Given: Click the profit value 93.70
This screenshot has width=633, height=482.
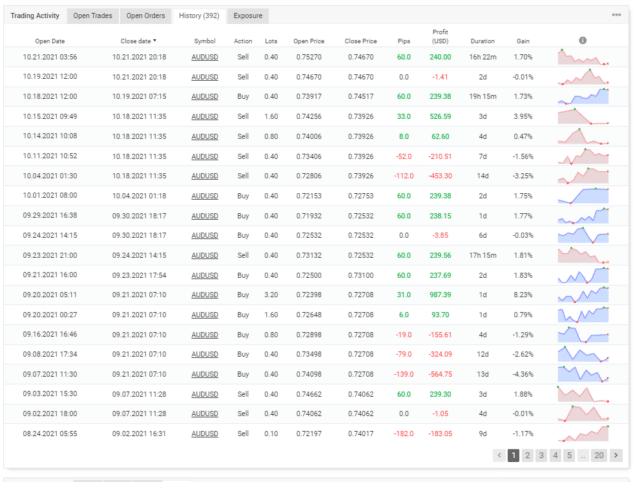Looking at the screenshot, I should (440, 315).
